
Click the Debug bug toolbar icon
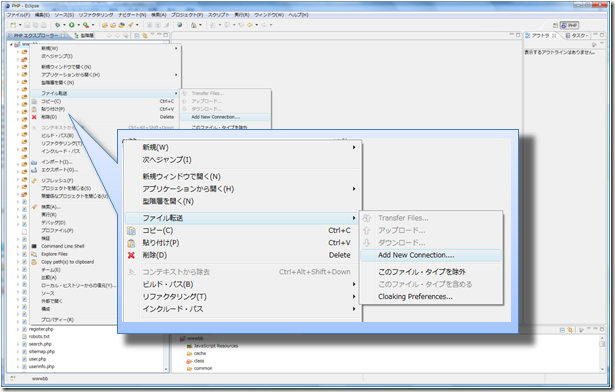(58, 25)
